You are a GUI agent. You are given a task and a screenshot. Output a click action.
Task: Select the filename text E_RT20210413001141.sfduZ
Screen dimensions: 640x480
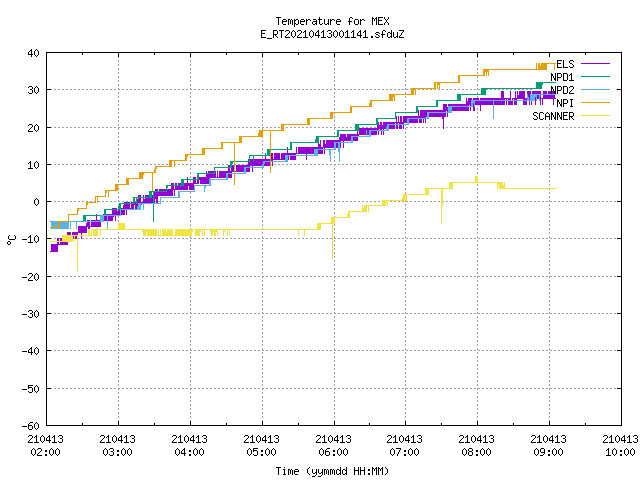coord(332,34)
